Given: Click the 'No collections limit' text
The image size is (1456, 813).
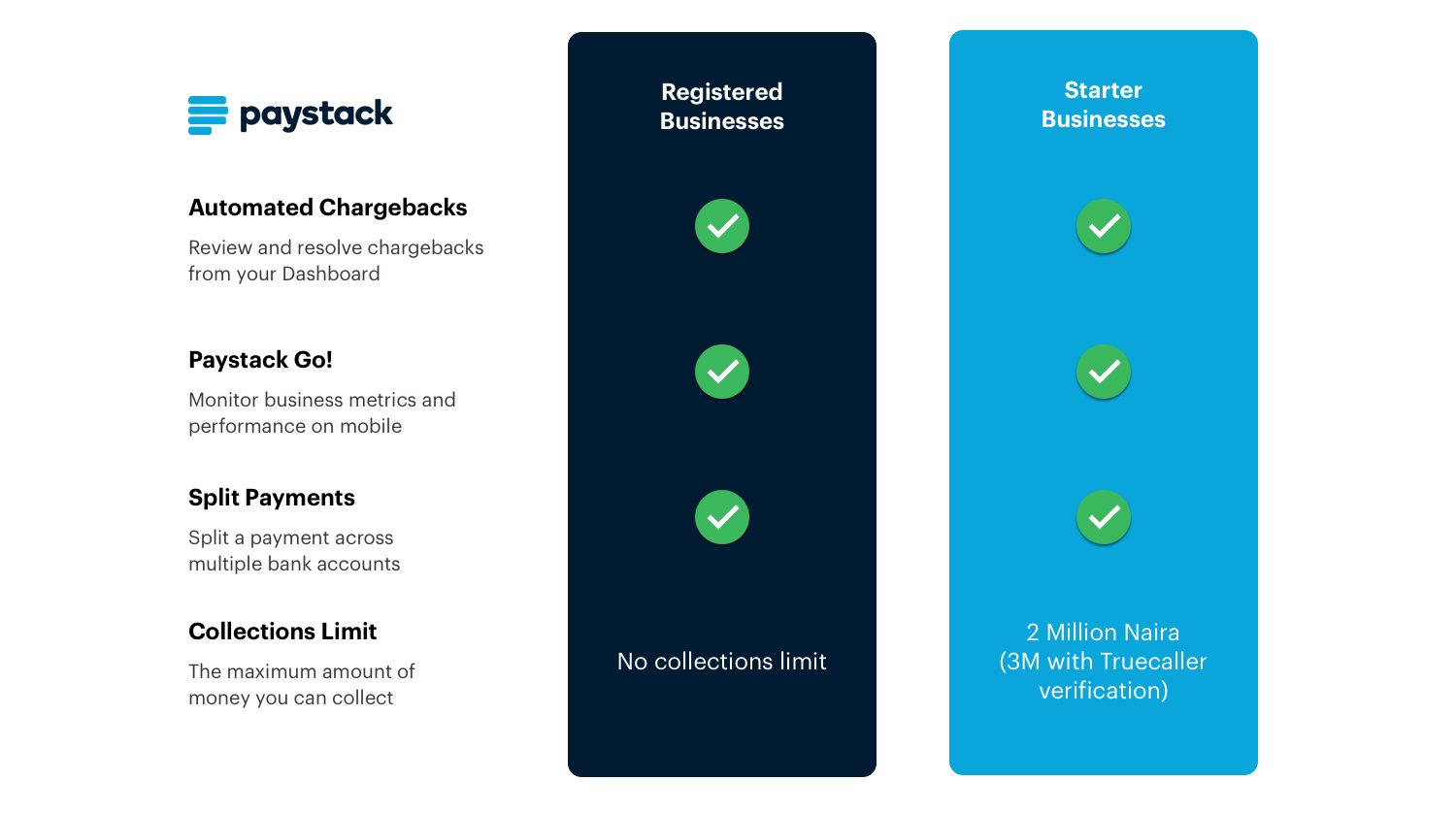Looking at the screenshot, I should tap(722, 662).
